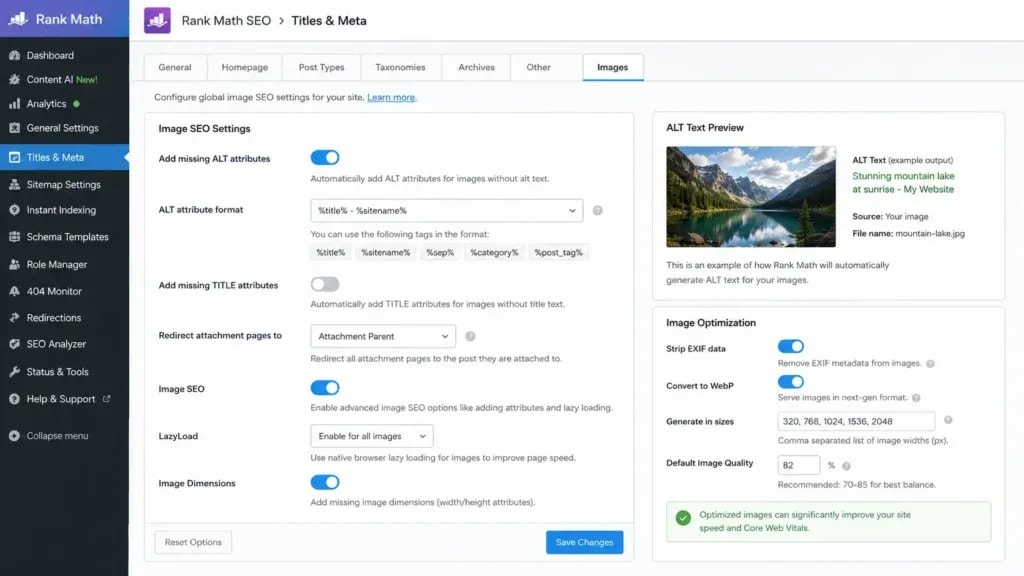Open the Redirect attachment pages to dropdown

click(383, 336)
